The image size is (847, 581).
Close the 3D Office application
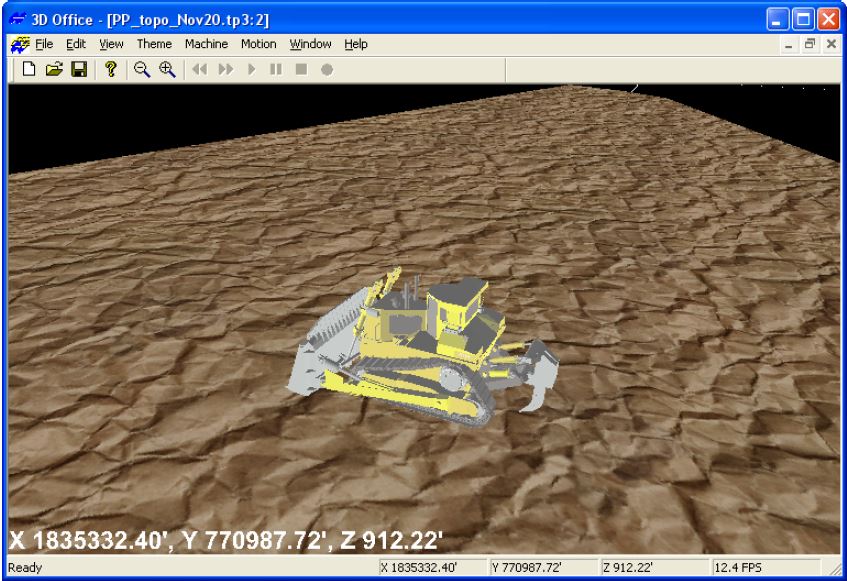pos(828,19)
